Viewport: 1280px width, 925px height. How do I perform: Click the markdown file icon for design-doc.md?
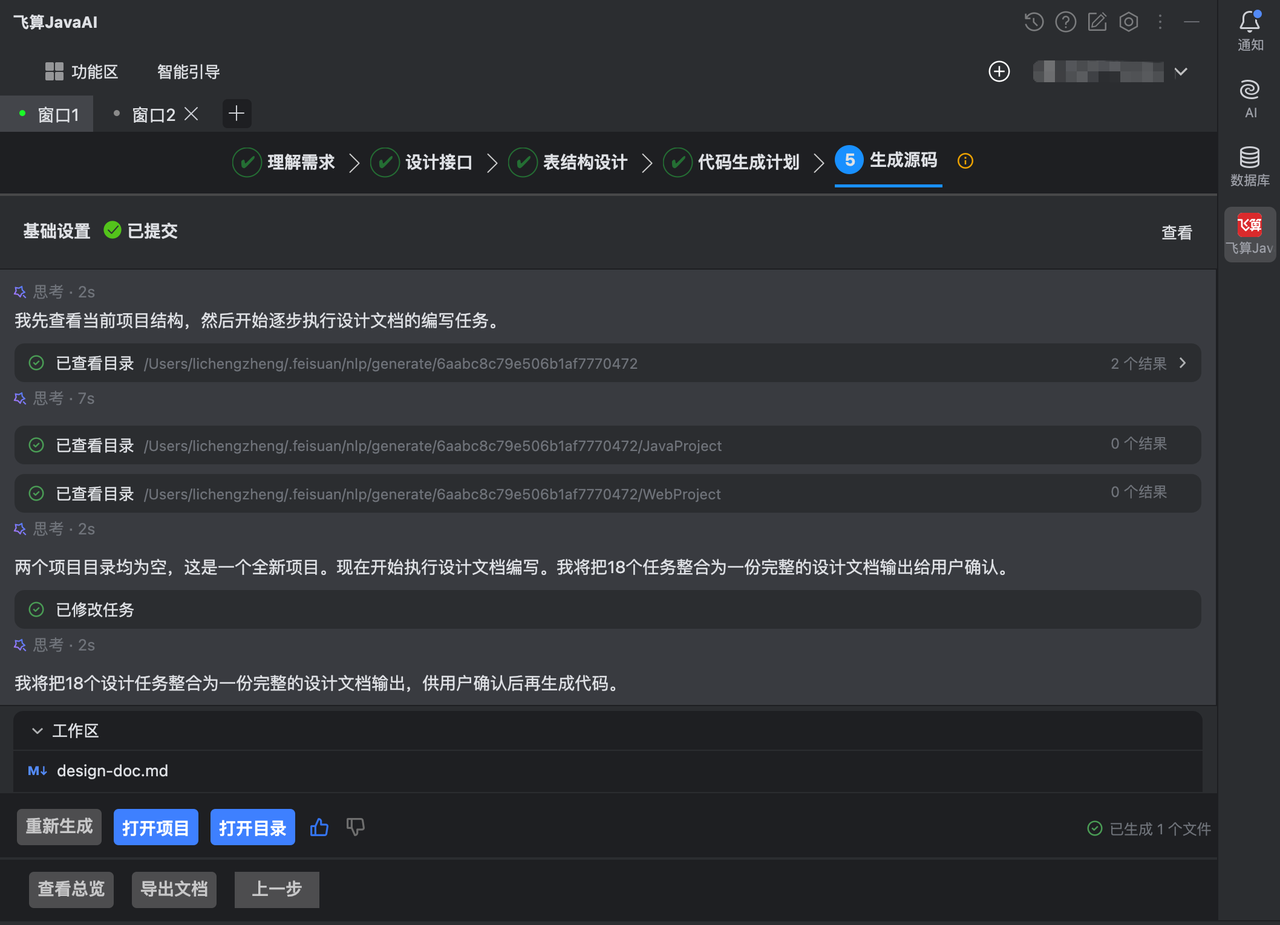38,771
